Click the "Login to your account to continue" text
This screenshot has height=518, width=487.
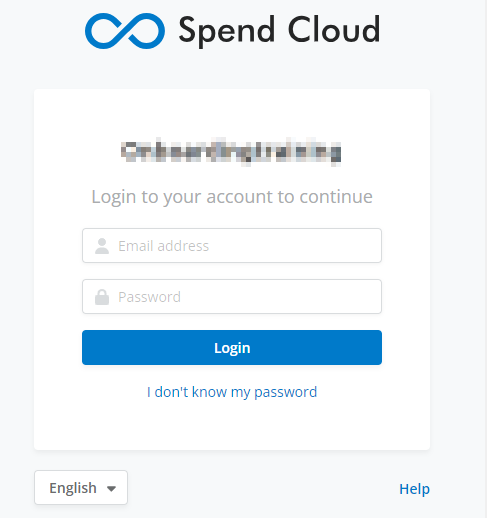pyautogui.click(x=232, y=197)
